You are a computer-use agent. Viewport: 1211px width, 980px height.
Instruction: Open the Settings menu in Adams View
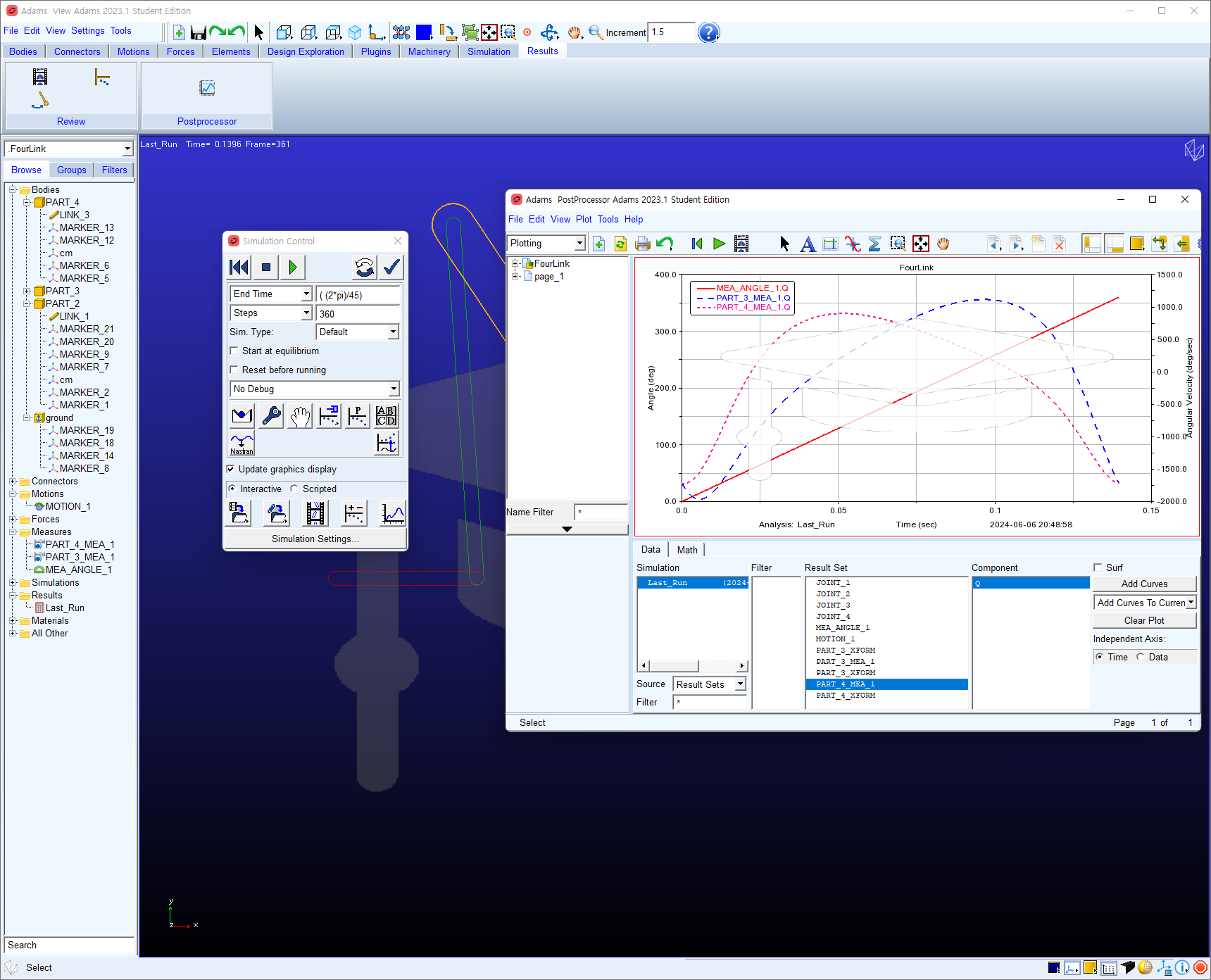coord(87,31)
